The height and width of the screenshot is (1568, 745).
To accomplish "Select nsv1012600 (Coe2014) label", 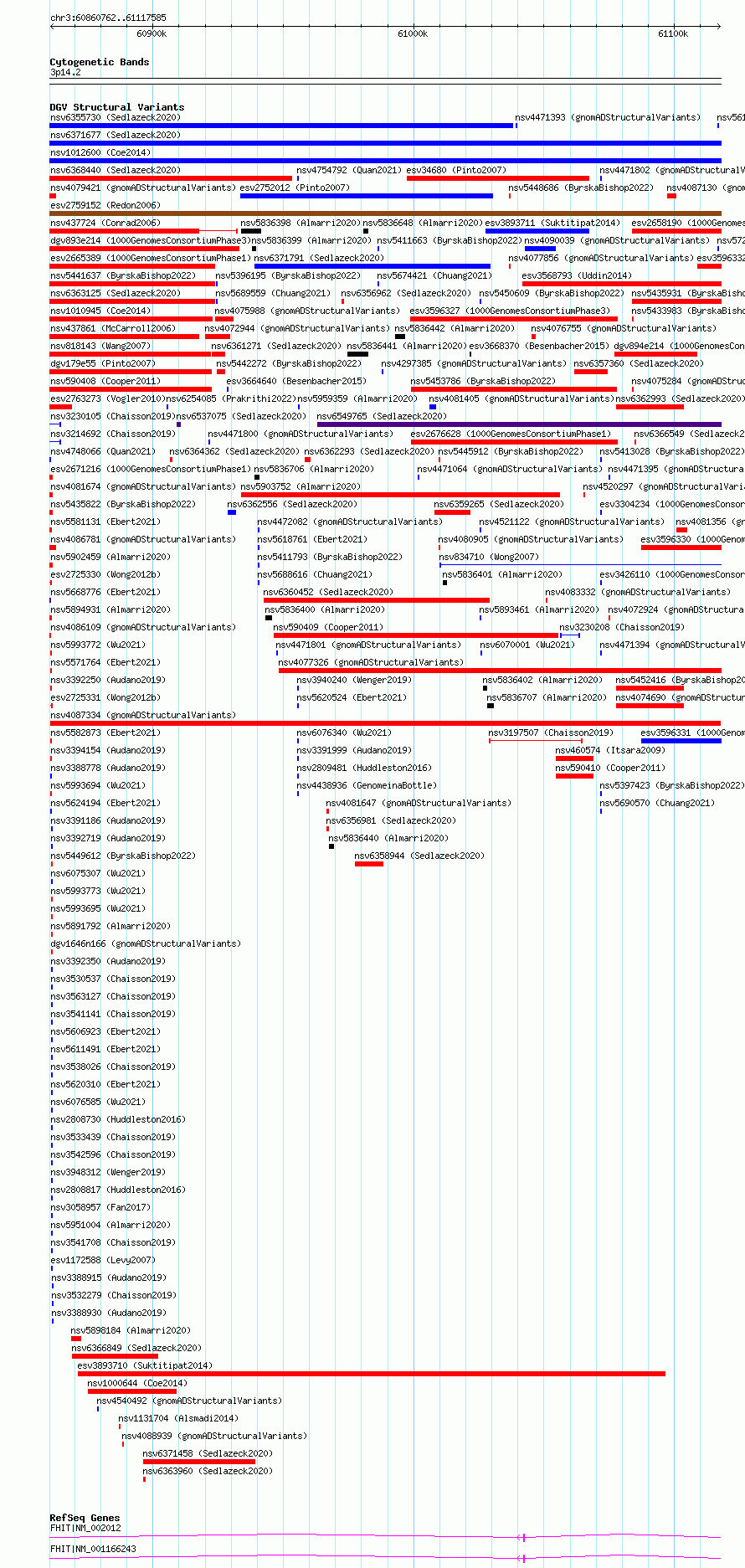I will click(x=100, y=152).
